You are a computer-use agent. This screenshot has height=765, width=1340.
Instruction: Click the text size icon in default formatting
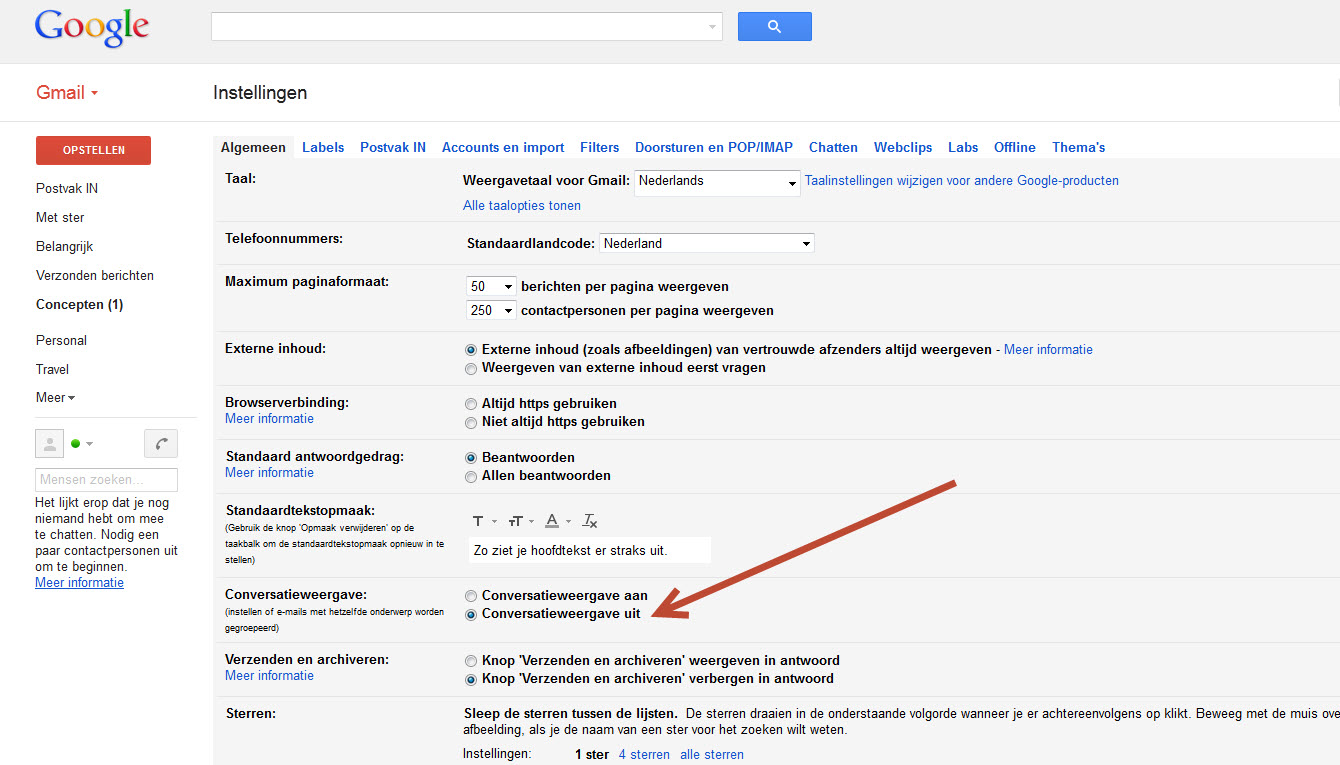(x=516, y=520)
